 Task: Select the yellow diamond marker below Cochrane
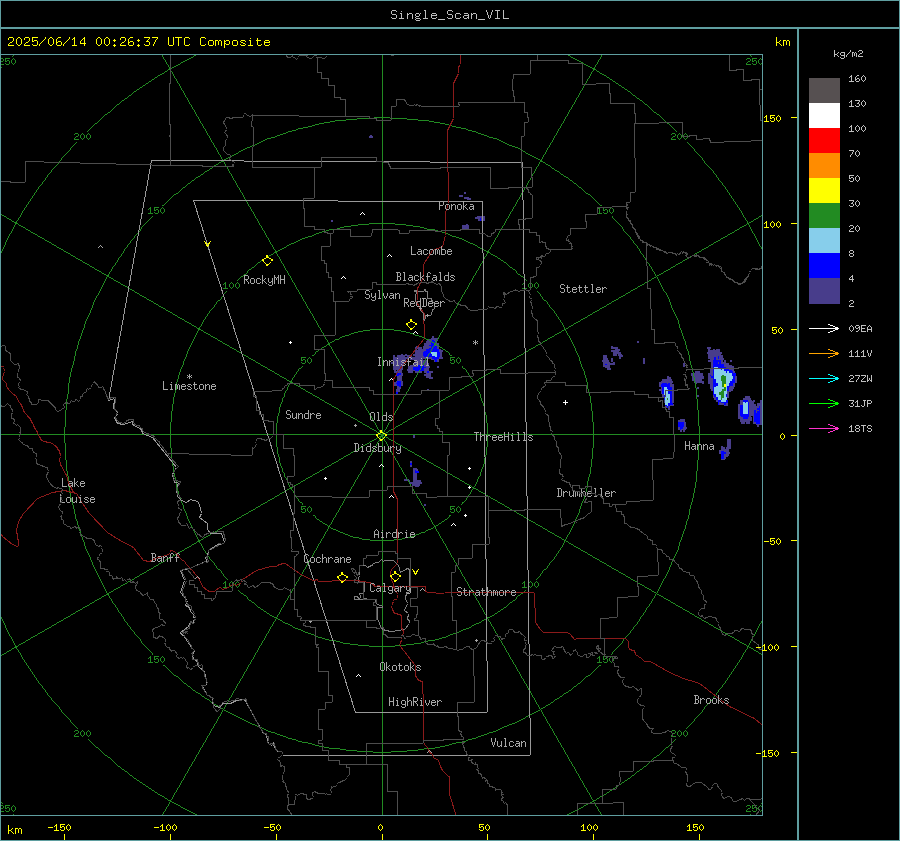(343, 577)
